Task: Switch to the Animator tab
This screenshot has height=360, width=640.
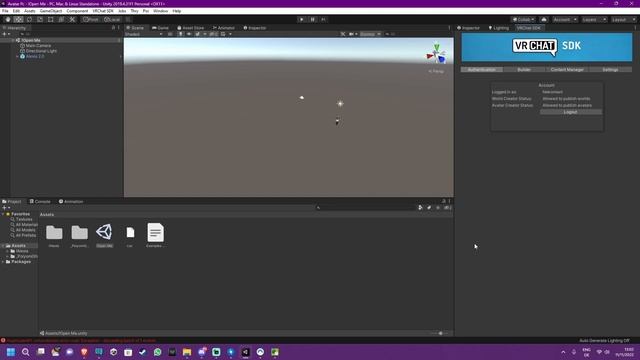Action: click(224, 28)
